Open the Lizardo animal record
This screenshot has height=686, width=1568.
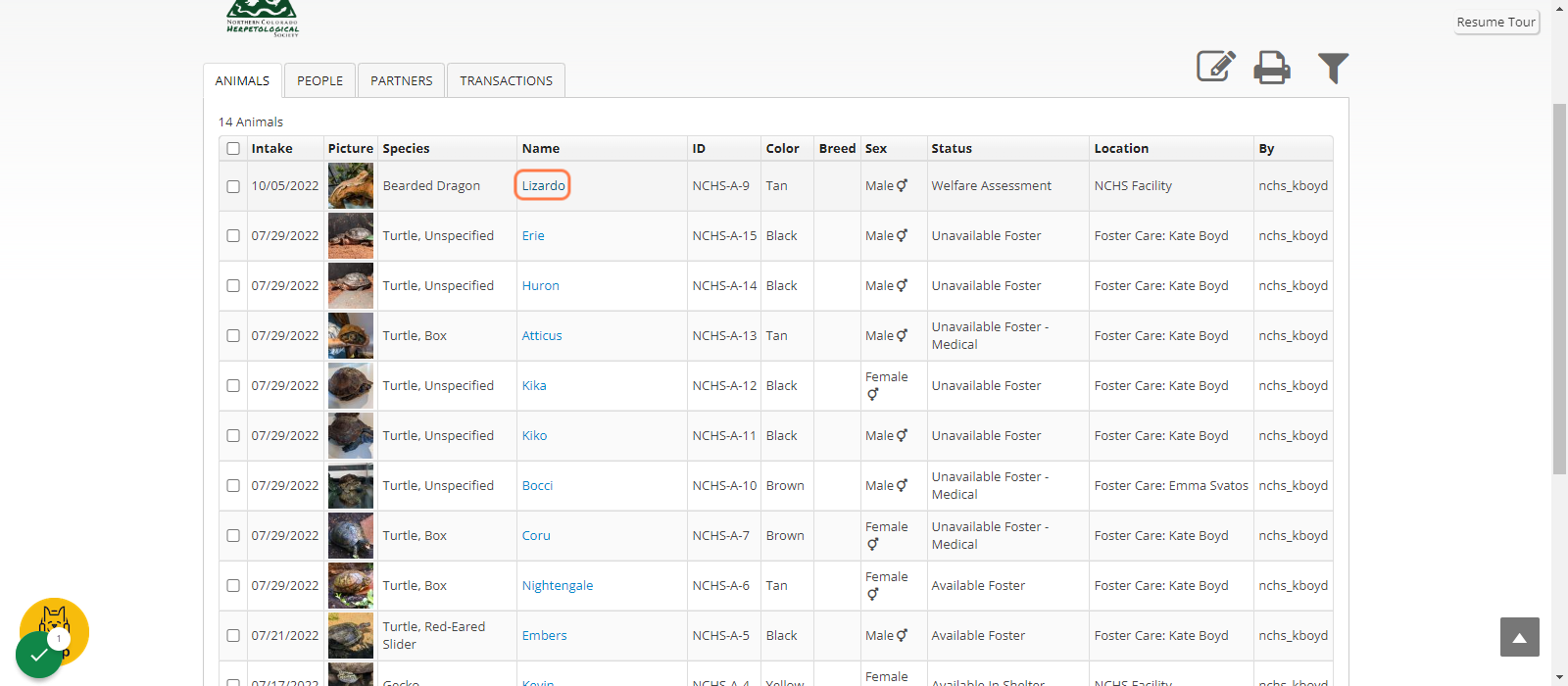(x=543, y=185)
